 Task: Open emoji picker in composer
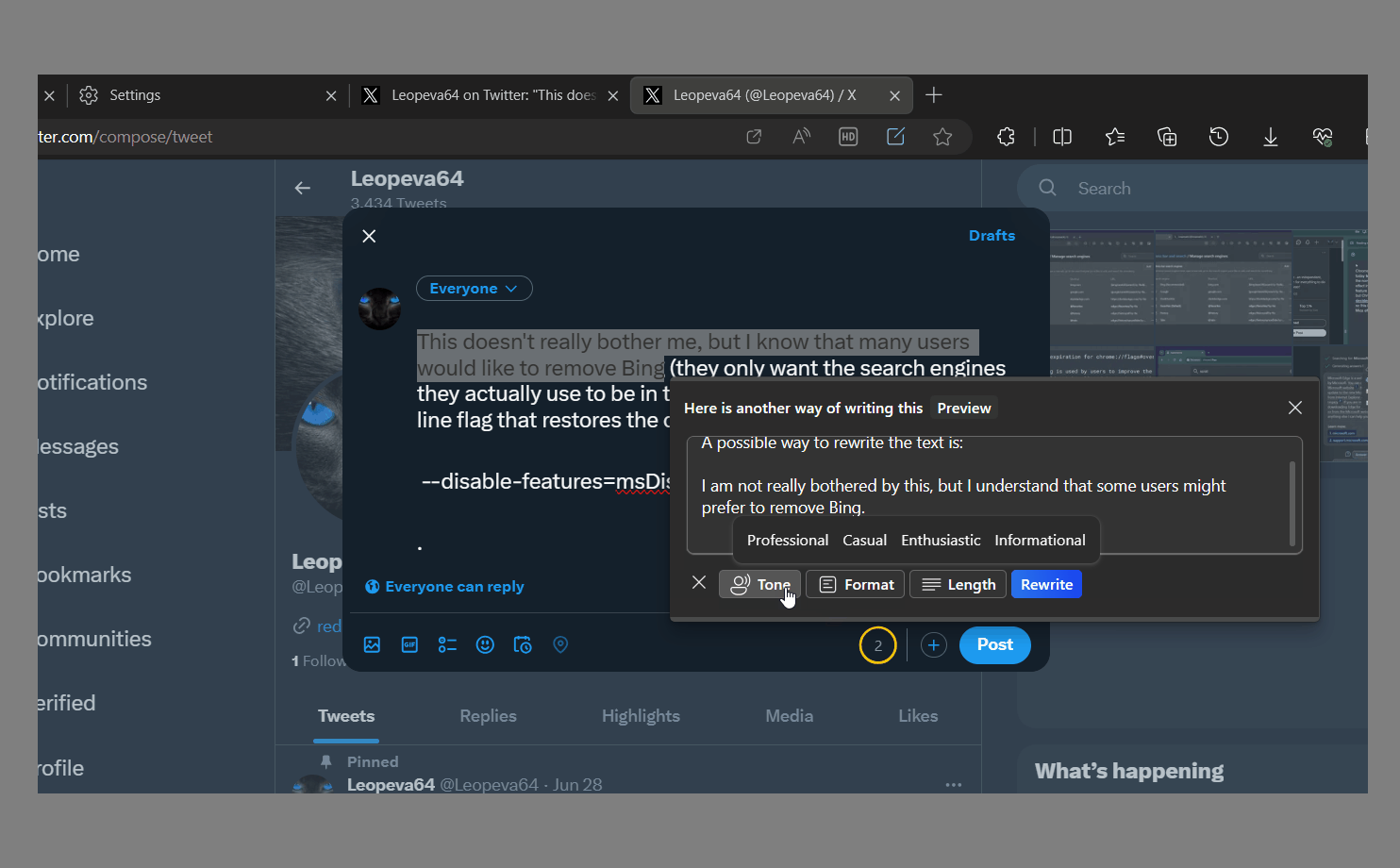click(x=485, y=645)
